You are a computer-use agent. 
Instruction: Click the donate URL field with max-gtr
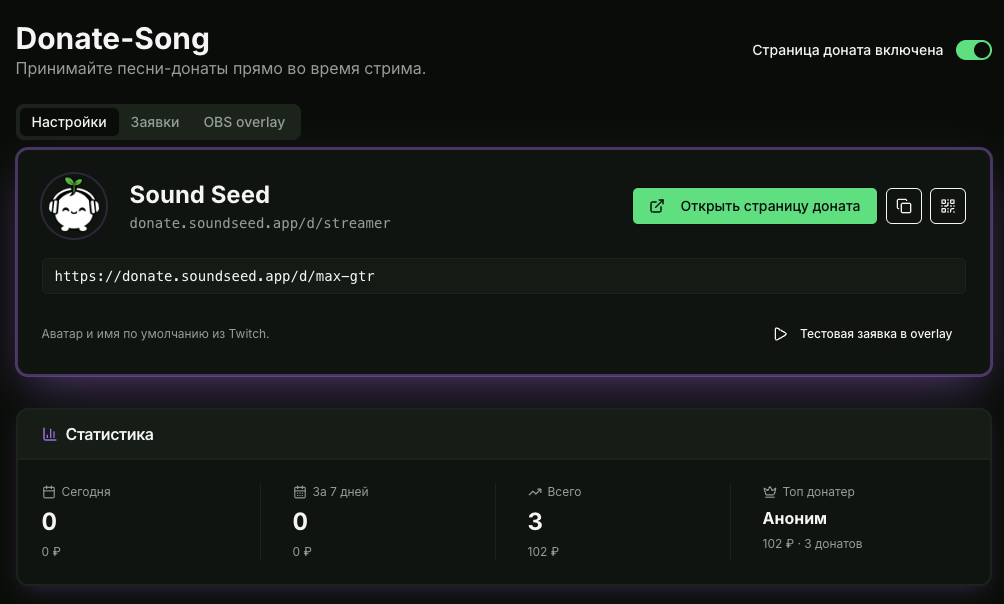[x=503, y=276]
